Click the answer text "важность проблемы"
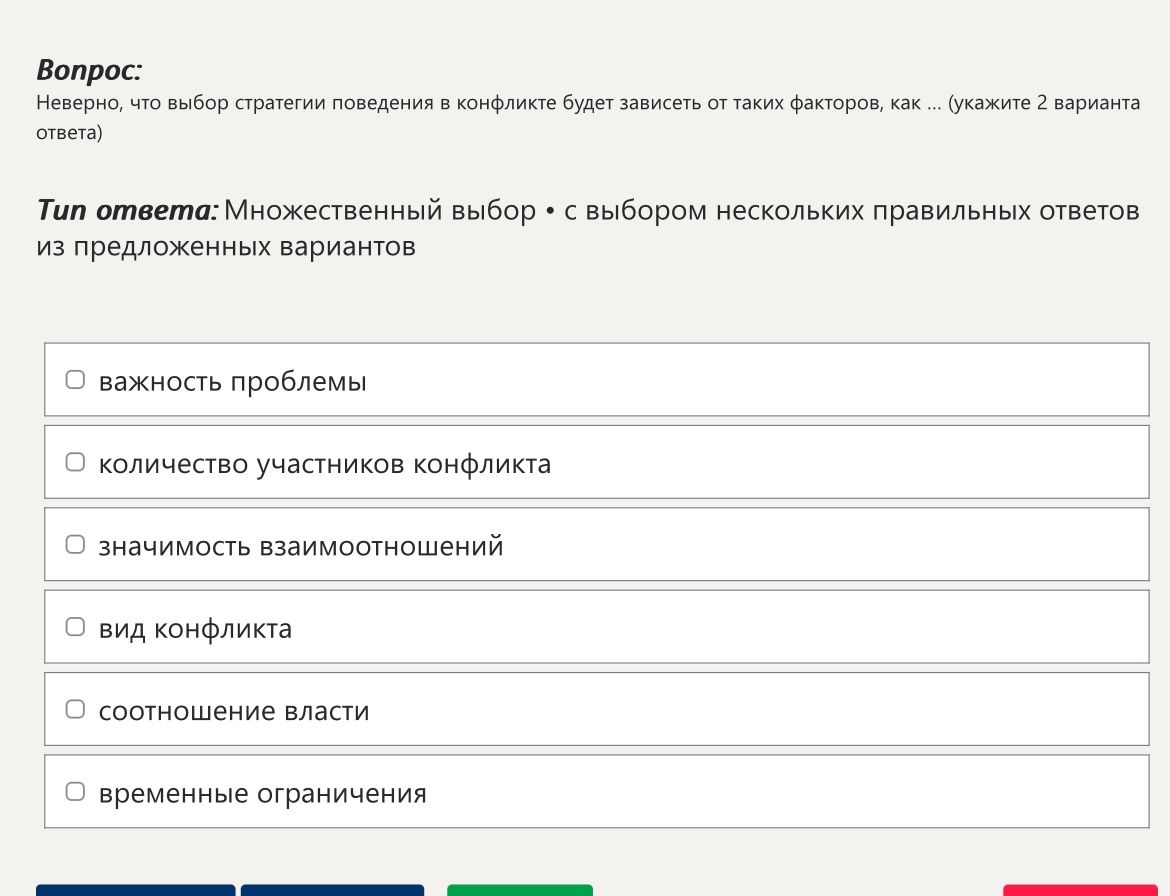 point(233,381)
